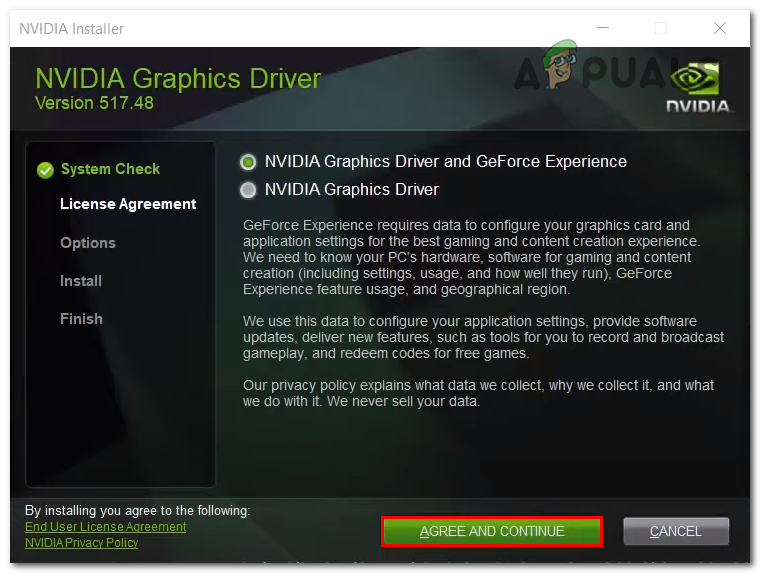Viewport: 761px width, 574px height.
Task: Click the paragraph starting 'GeForce Experience requires data'
Action: click(x=471, y=257)
